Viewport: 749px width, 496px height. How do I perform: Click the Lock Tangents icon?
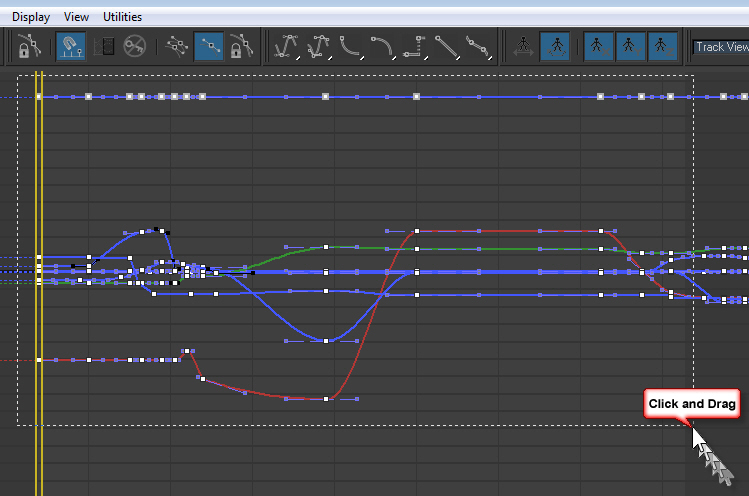241,46
